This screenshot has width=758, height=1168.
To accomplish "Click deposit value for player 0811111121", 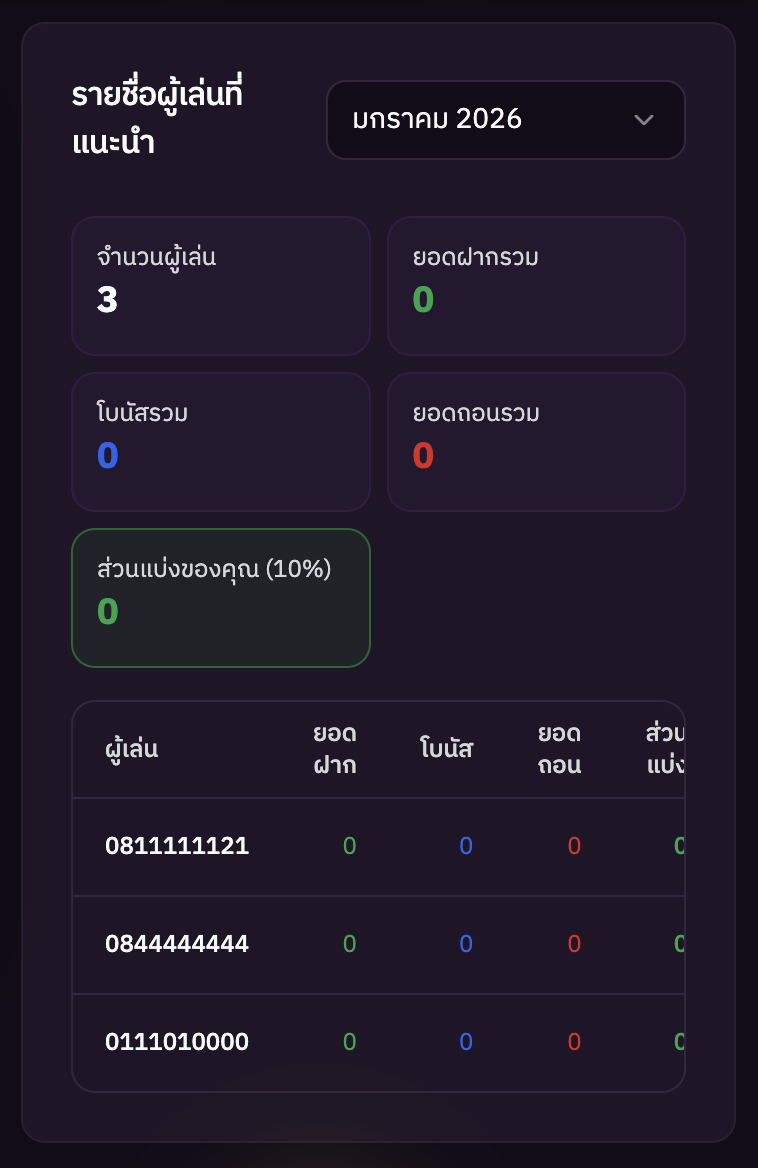I will click(x=349, y=847).
